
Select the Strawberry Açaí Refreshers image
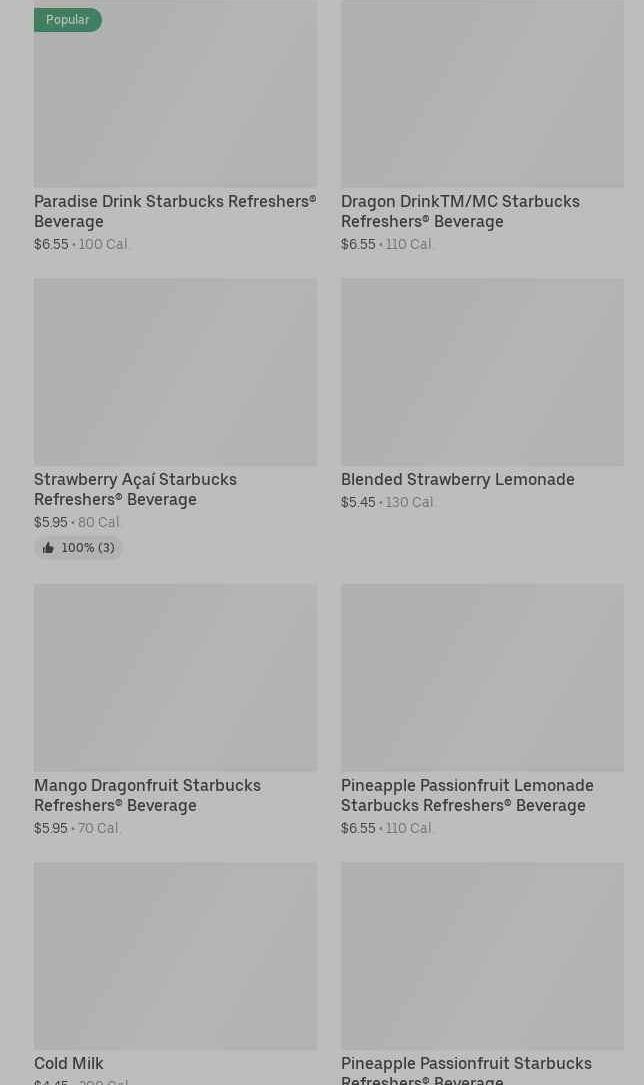(x=176, y=372)
